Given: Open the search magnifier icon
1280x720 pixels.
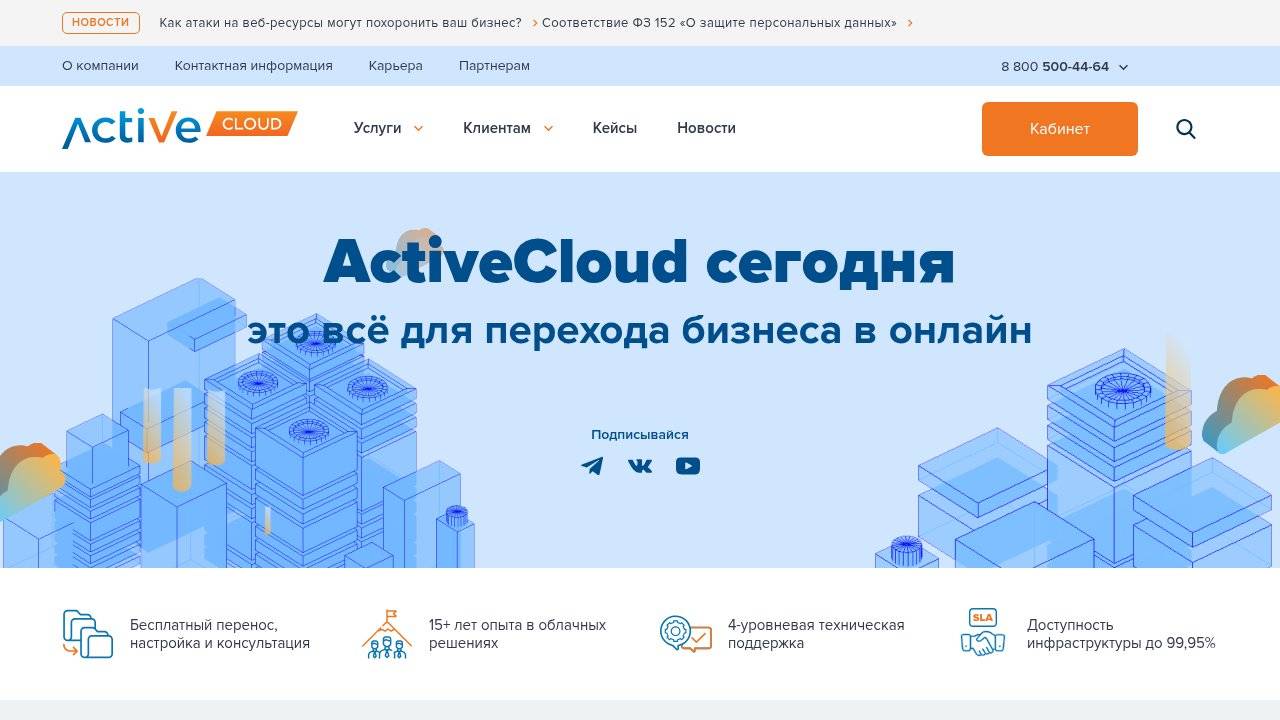Looking at the screenshot, I should [1186, 129].
